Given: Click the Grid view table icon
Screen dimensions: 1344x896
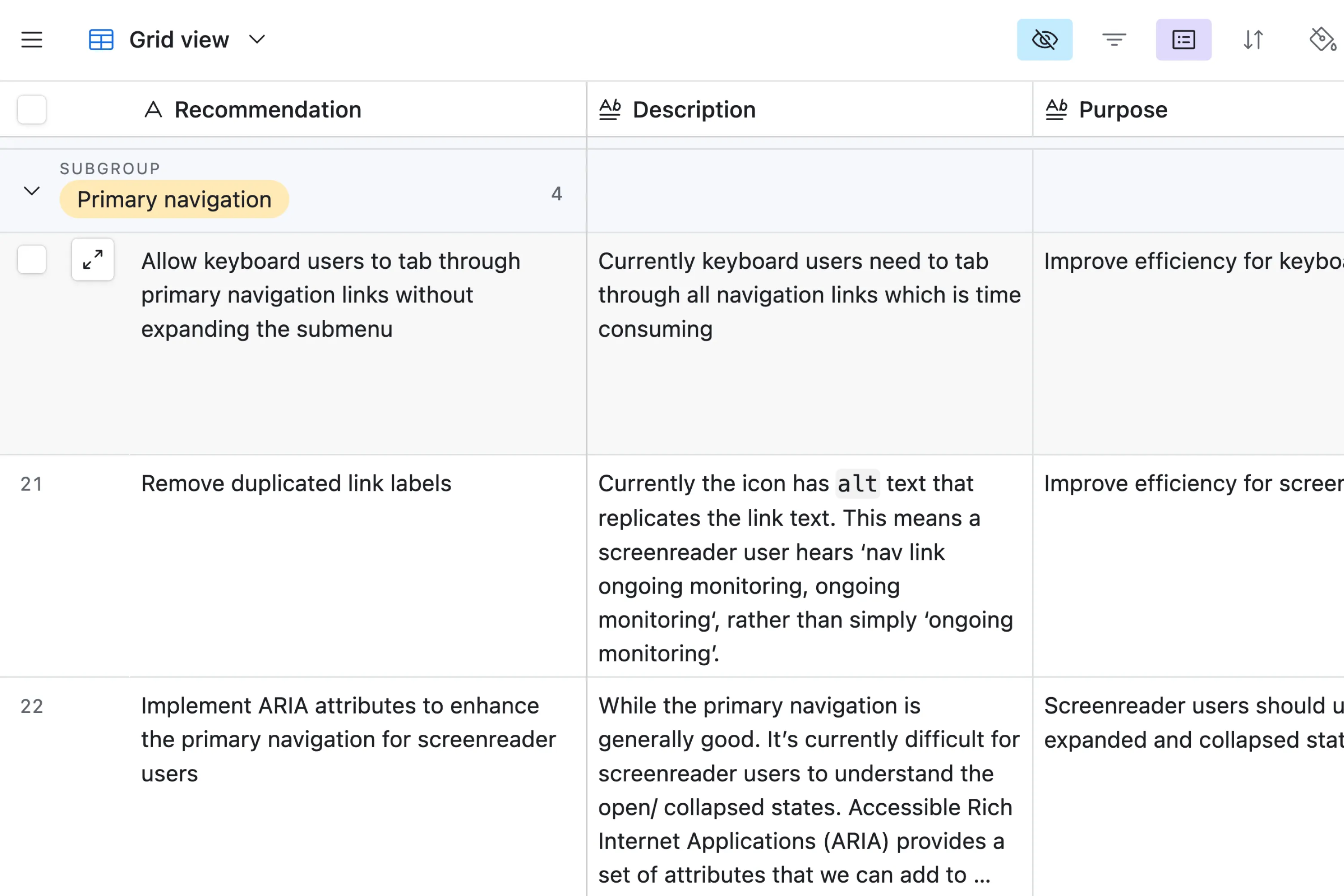Looking at the screenshot, I should (101, 40).
